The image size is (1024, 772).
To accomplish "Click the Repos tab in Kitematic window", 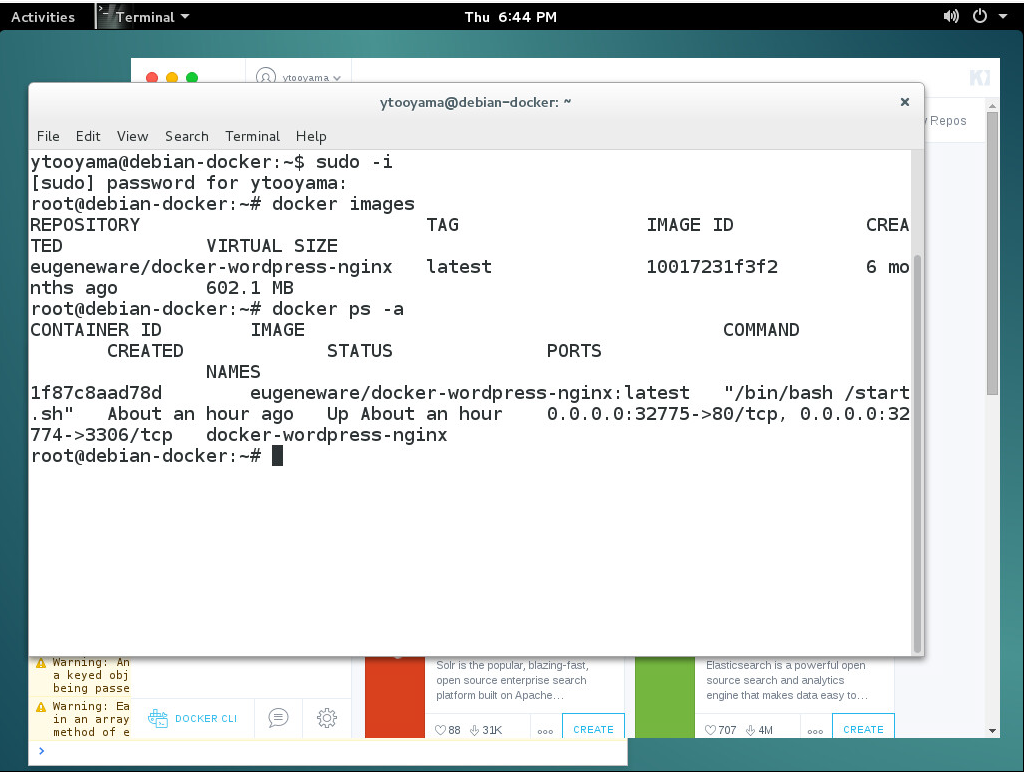I will [948, 121].
